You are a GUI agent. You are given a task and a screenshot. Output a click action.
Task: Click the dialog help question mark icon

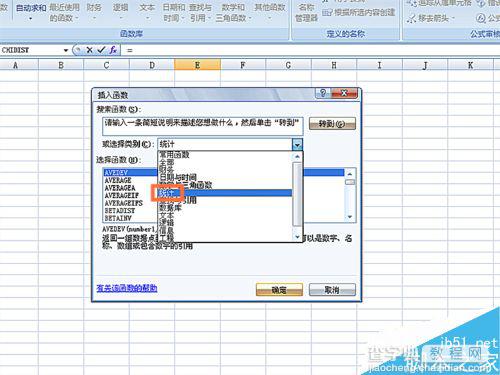pos(323,93)
